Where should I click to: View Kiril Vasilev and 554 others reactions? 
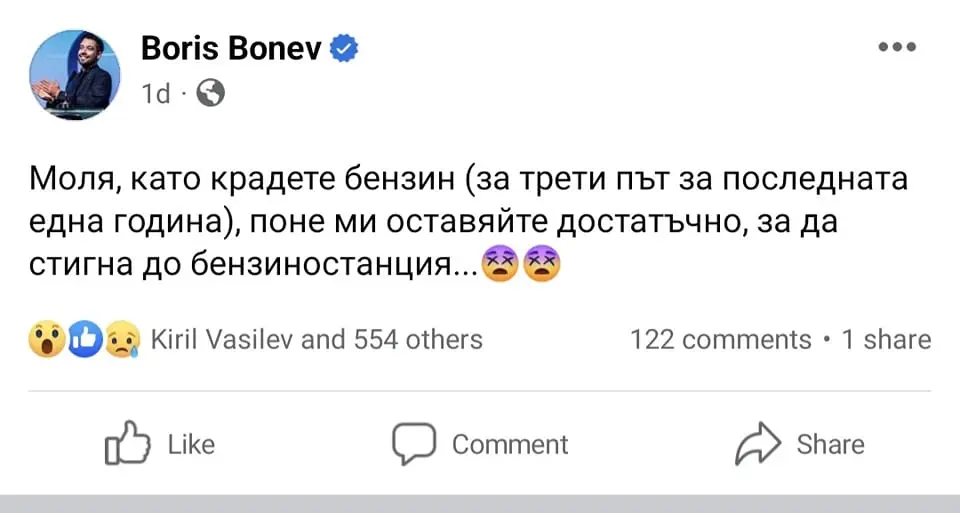coord(316,340)
